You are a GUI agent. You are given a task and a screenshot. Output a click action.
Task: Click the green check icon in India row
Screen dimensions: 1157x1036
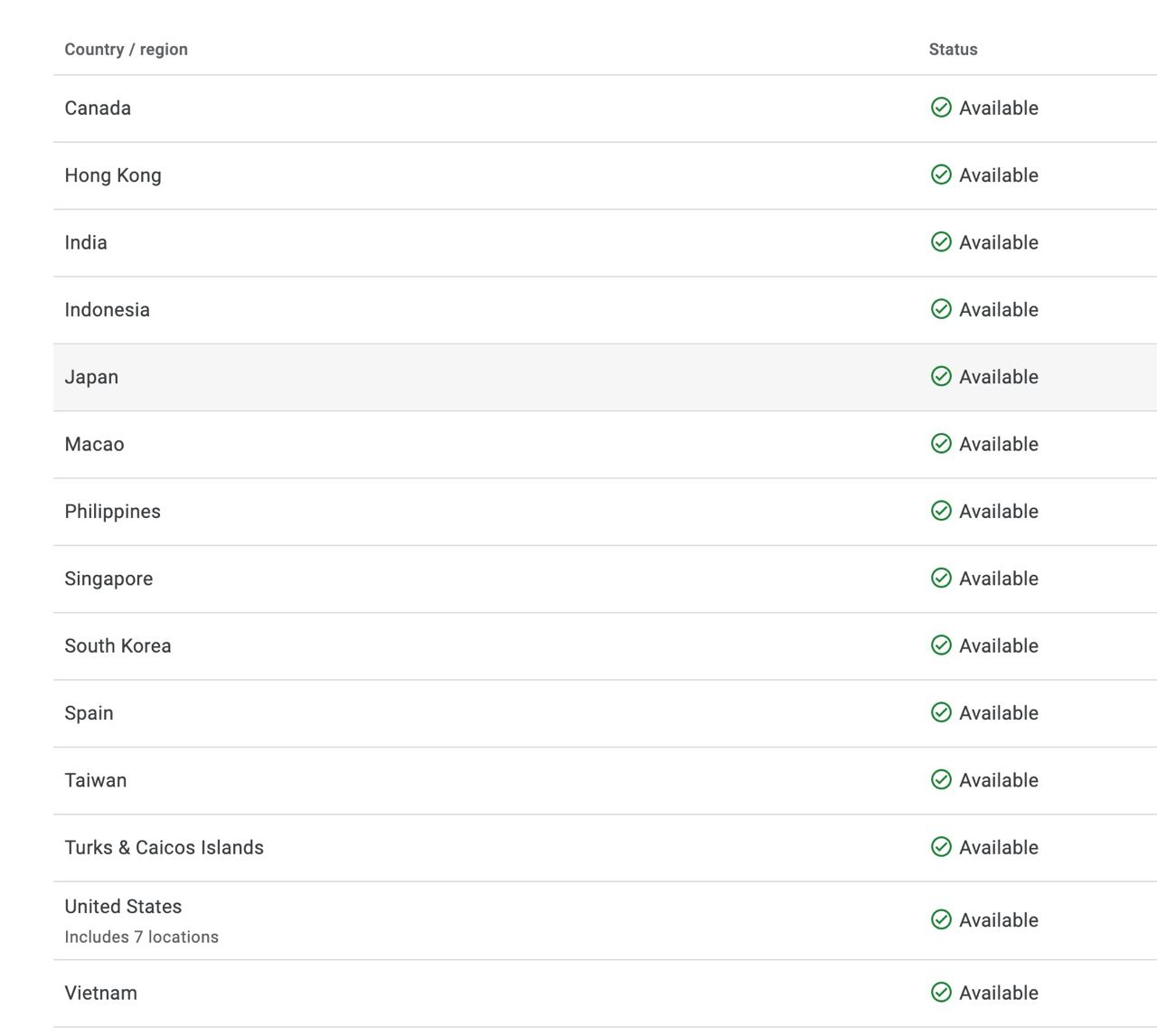coord(941,242)
